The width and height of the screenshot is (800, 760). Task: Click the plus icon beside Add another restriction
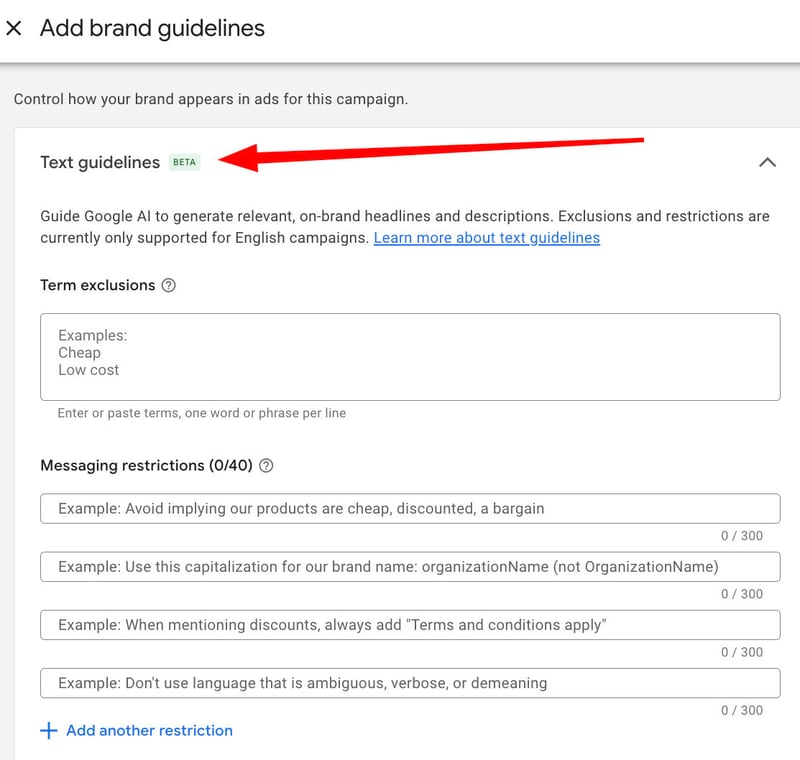tap(47, 730)
